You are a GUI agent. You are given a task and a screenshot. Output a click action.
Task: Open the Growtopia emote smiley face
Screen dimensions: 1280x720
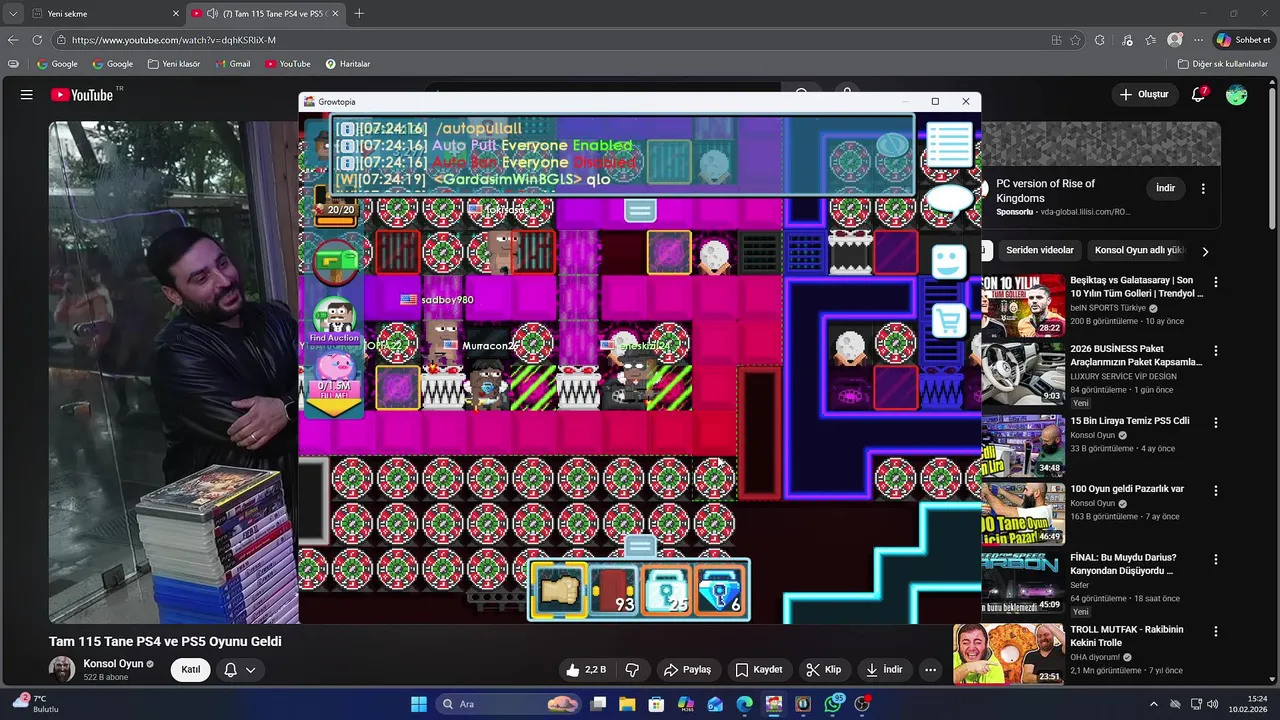point(948,262)
